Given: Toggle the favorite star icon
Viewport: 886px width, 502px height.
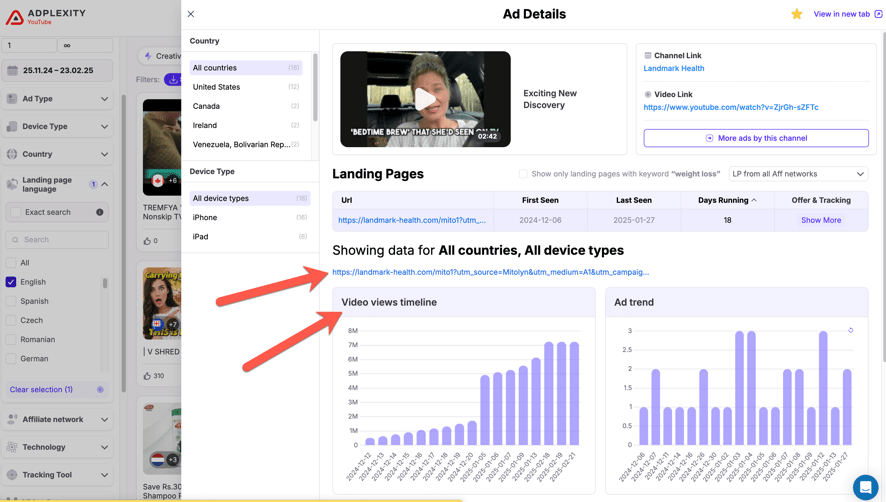Looking at the screenshot, I should pos(797,14).
